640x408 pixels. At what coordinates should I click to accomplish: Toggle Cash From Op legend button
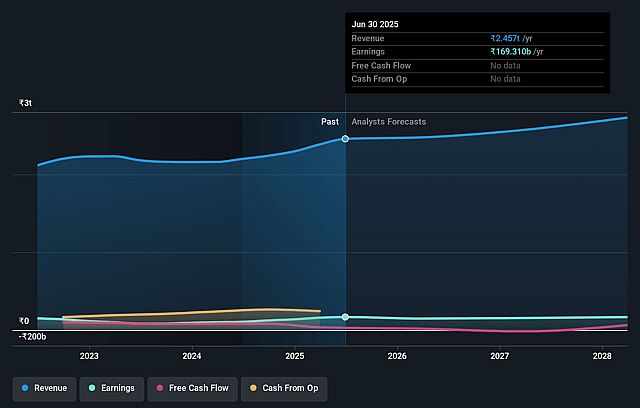284,388
